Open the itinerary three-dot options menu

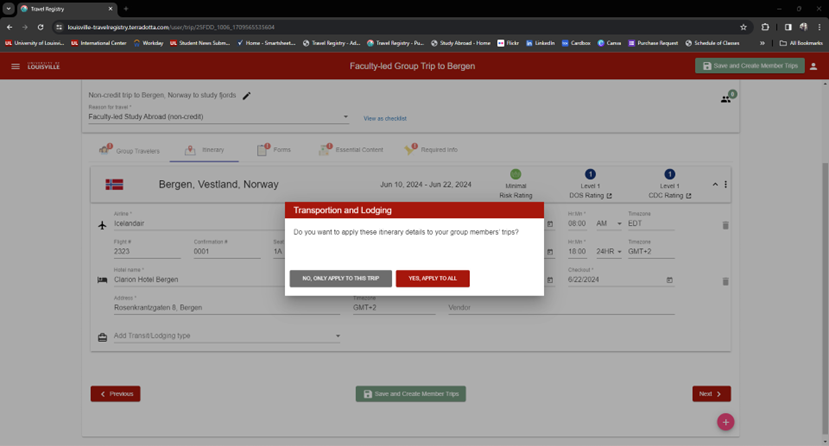point(725,184)
